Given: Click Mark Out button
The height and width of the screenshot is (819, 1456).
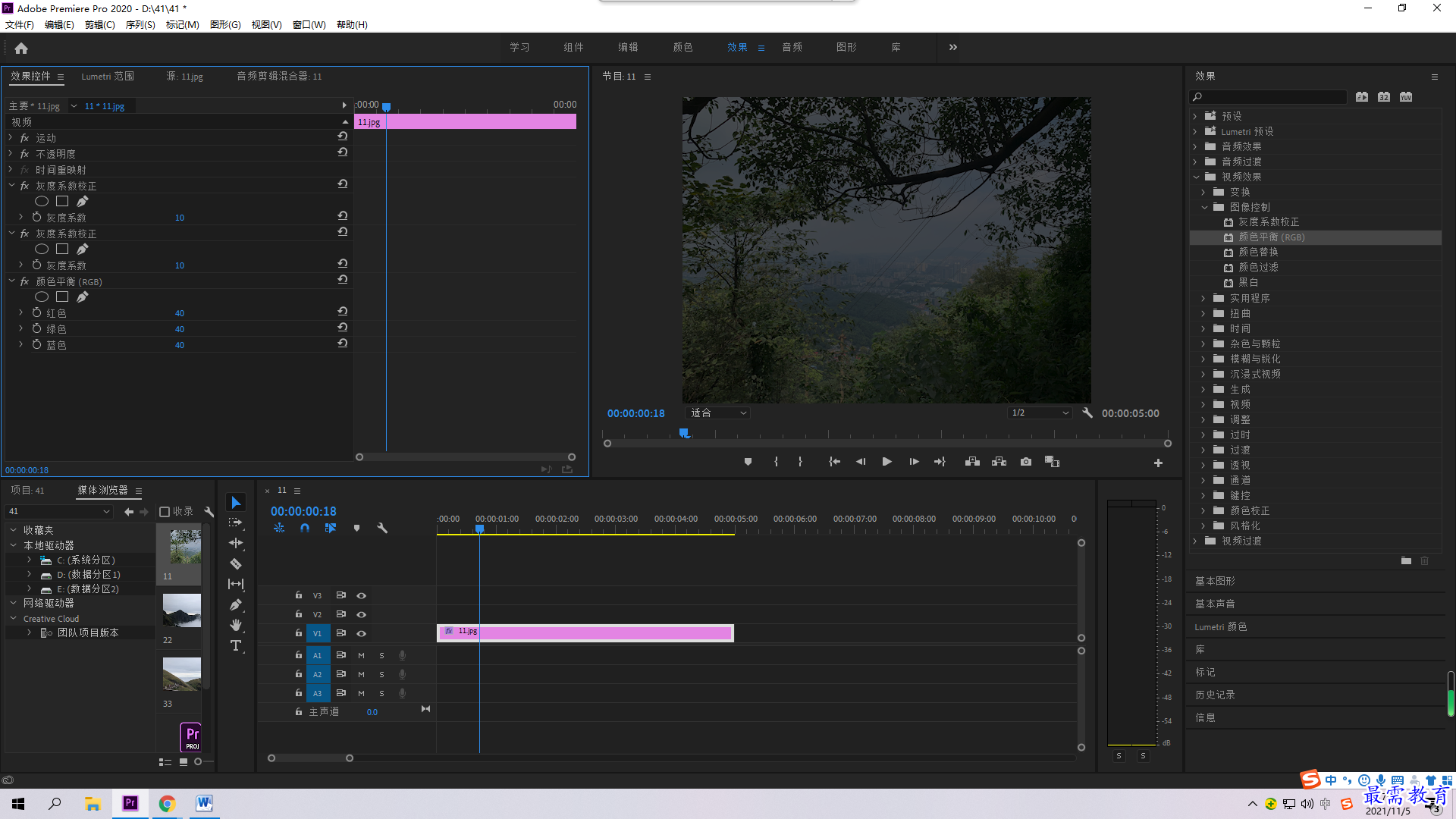Looking at the screenshot, I should [800, 462].
